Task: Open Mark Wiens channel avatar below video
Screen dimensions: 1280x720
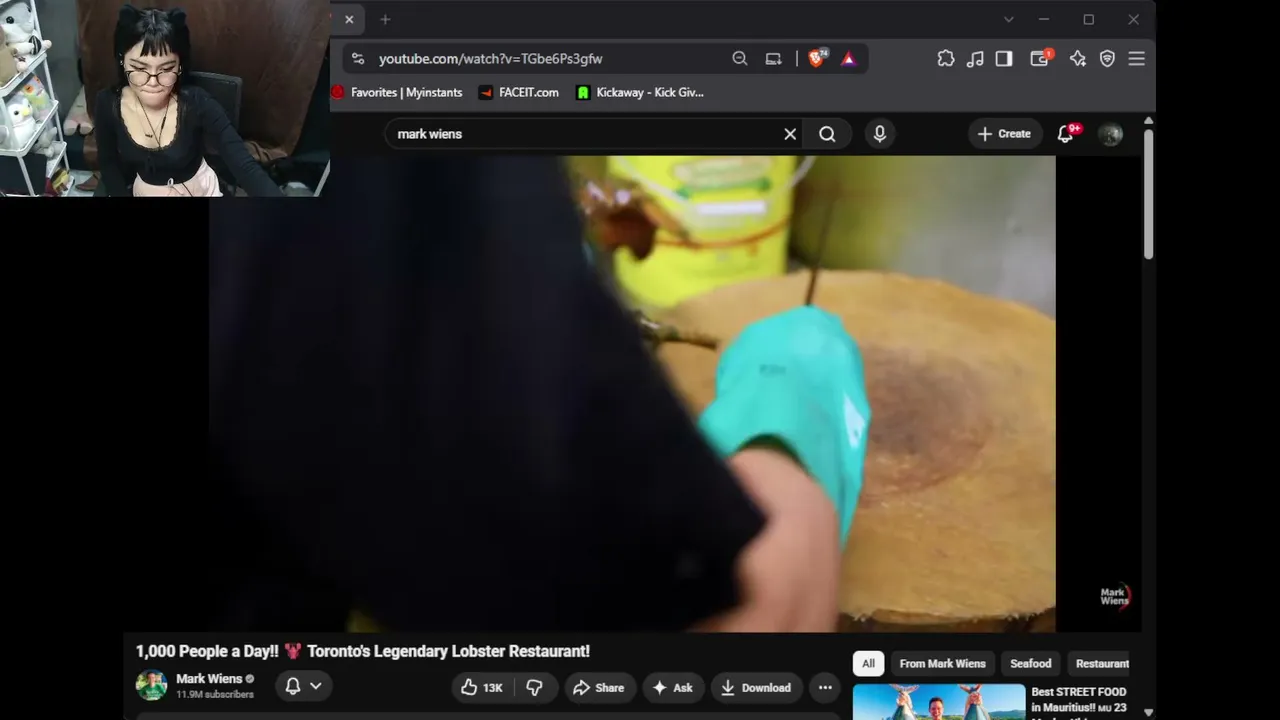Action: (x=152, y=685)
